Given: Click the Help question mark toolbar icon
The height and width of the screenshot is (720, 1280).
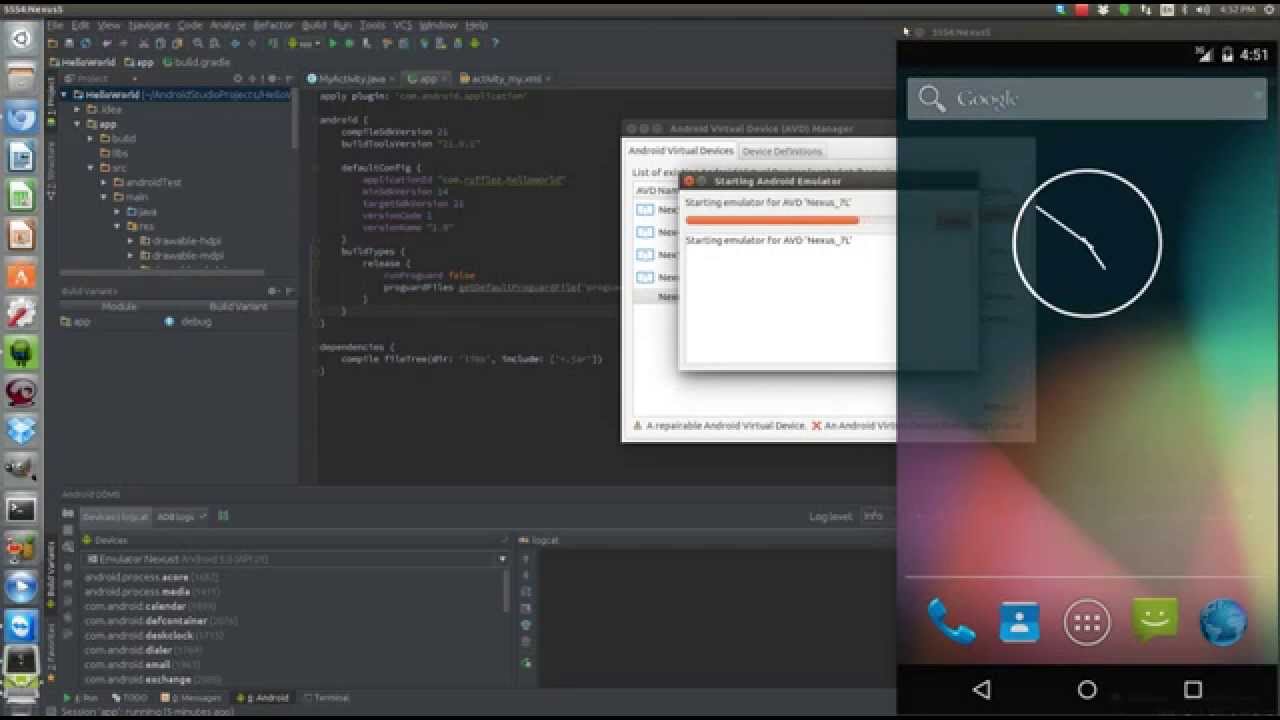Looking at the screenshot, I should click(x=495, y=43).
